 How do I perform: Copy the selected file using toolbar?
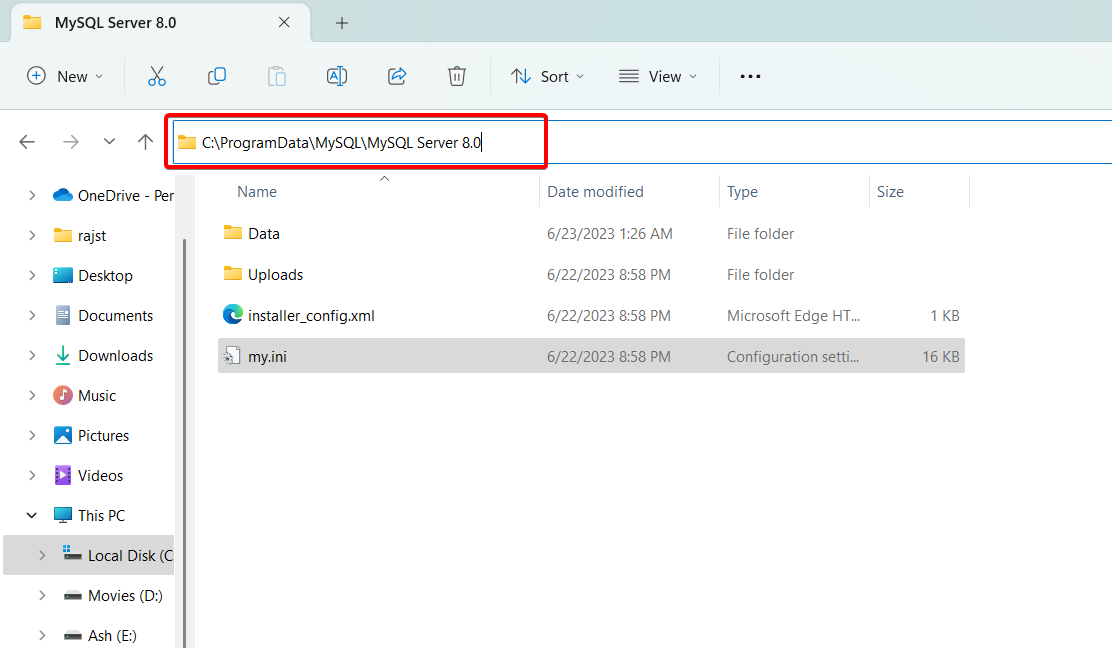pyautogui.click(x=217, y=75)
